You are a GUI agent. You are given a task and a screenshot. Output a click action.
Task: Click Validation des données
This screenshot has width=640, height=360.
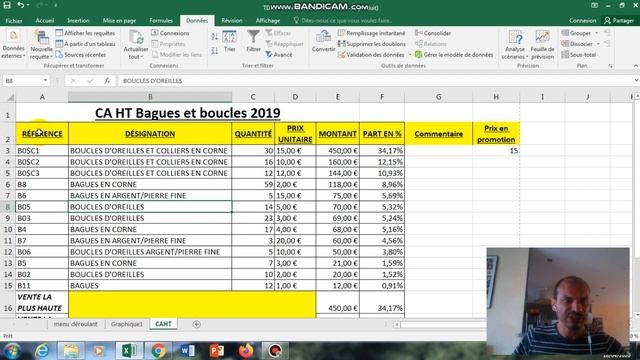tap(371, 54)
